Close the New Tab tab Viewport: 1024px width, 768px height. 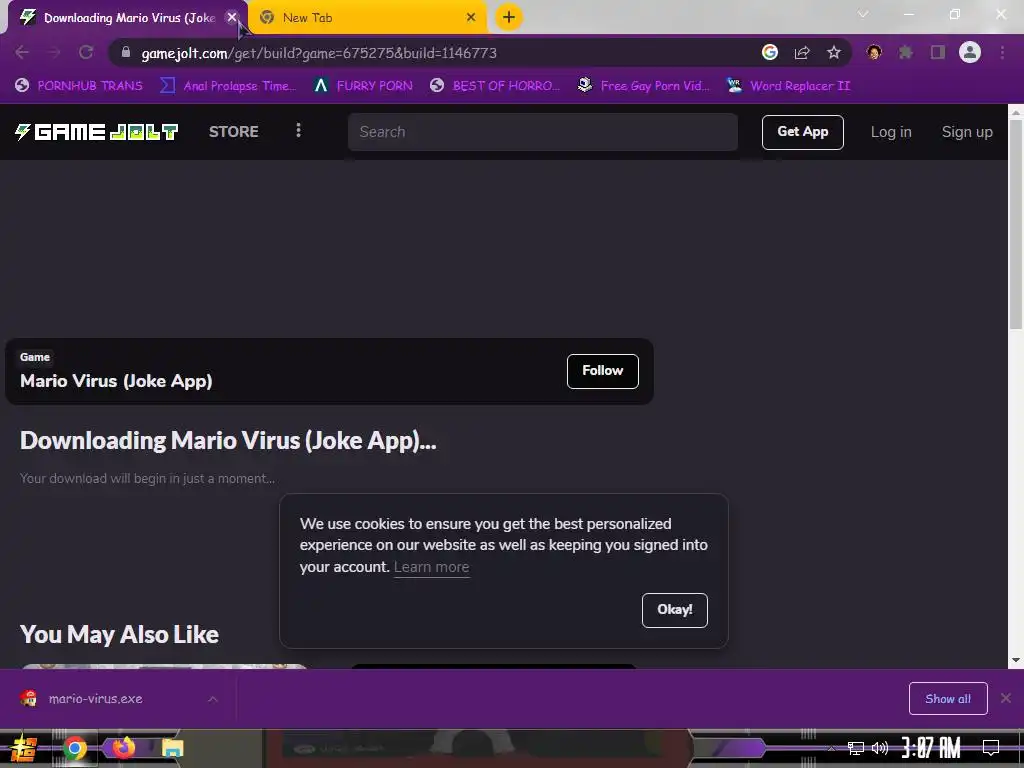coord(471,18)
